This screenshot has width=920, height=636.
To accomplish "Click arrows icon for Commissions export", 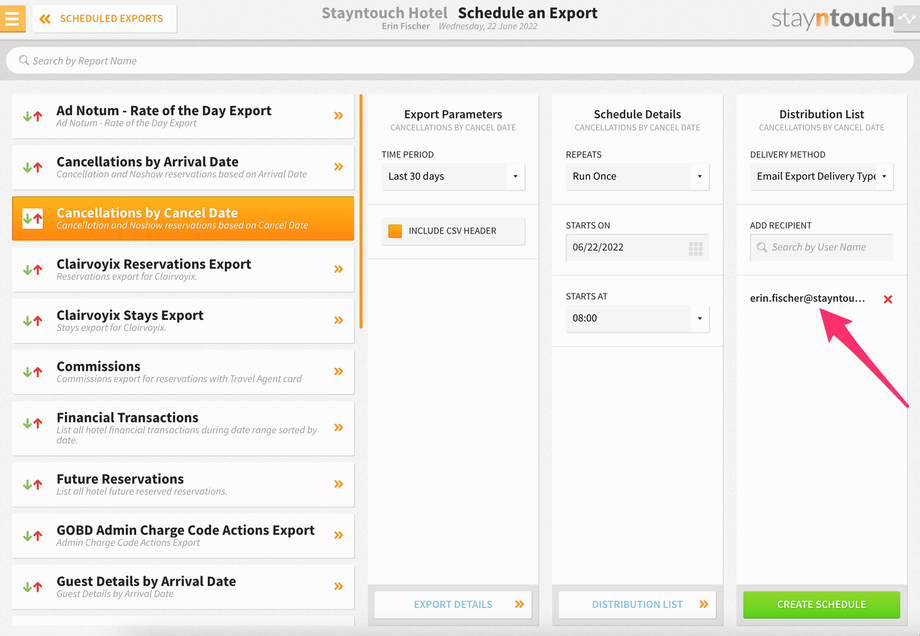I will (x=32, y=371).
